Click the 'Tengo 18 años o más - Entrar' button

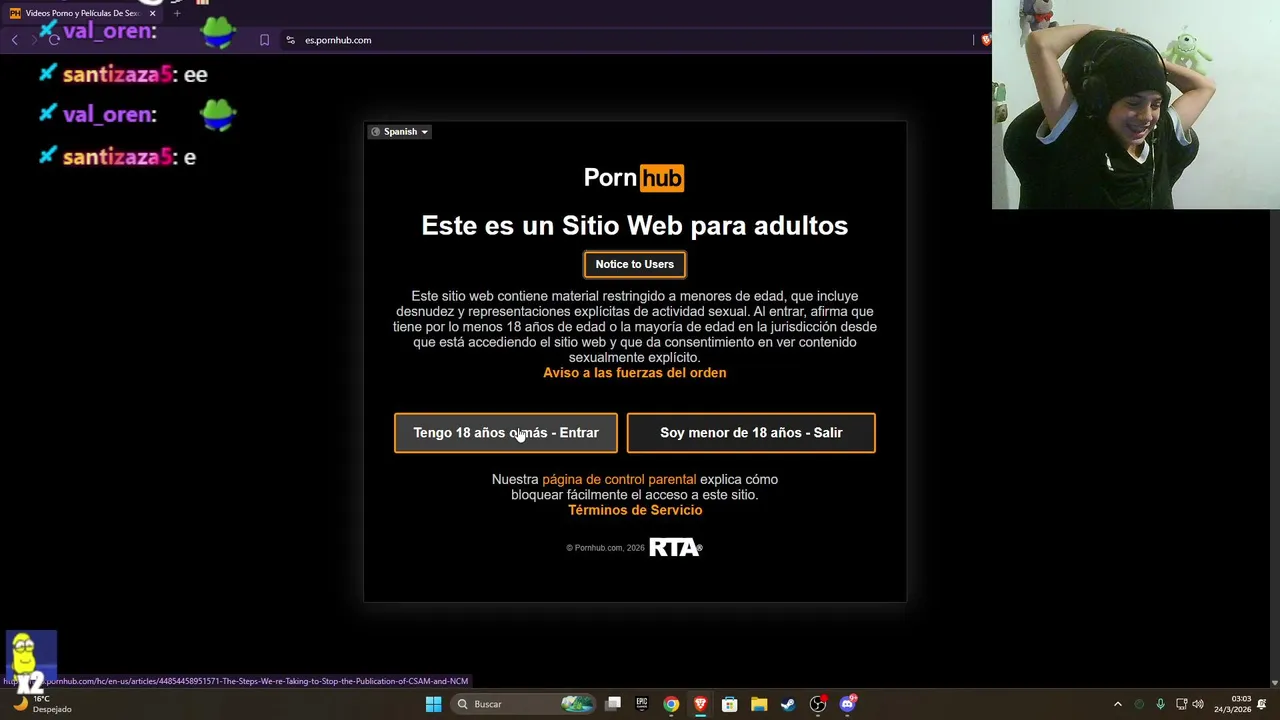(506, 433)
